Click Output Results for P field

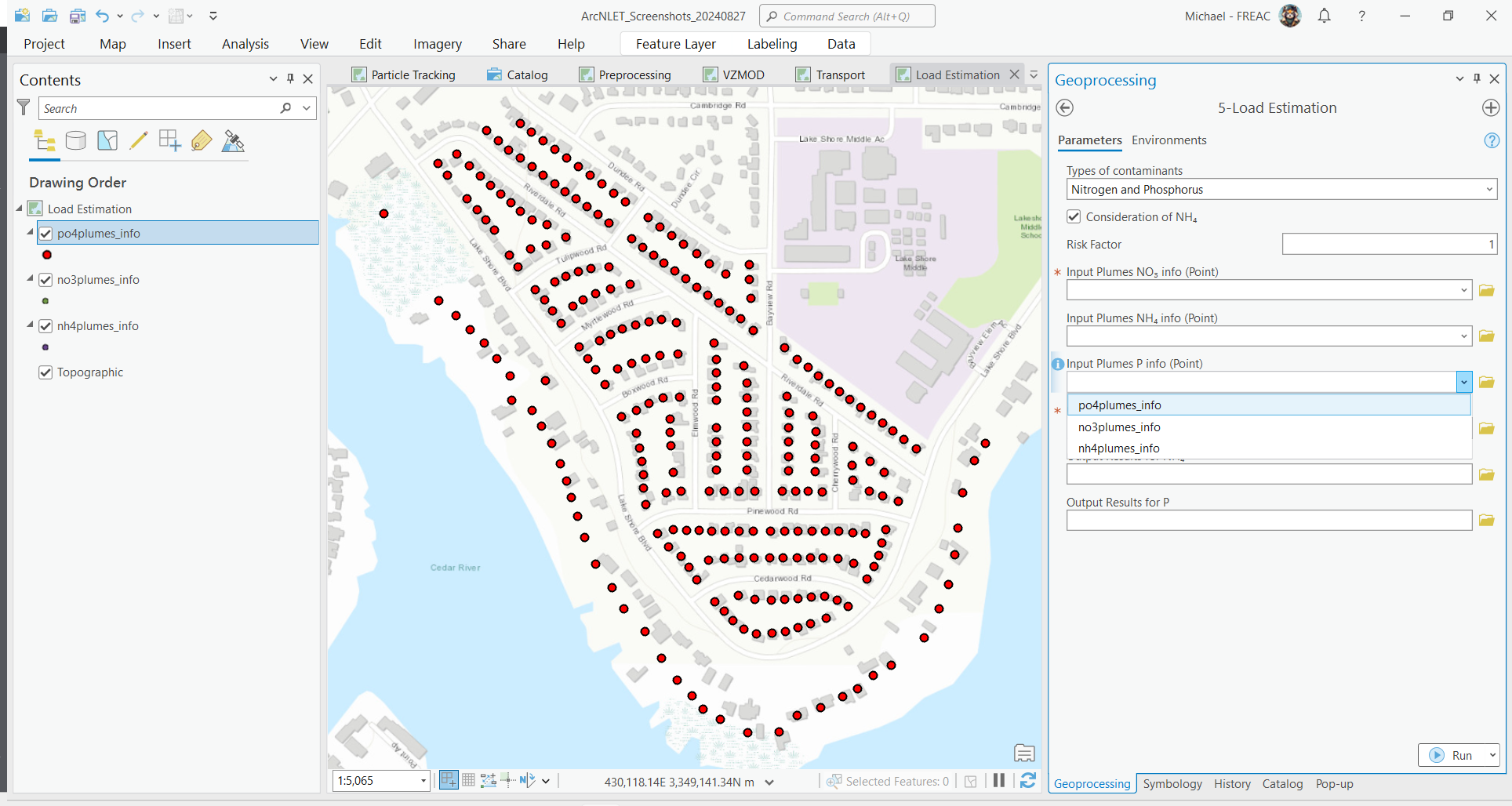(1269, 520)
